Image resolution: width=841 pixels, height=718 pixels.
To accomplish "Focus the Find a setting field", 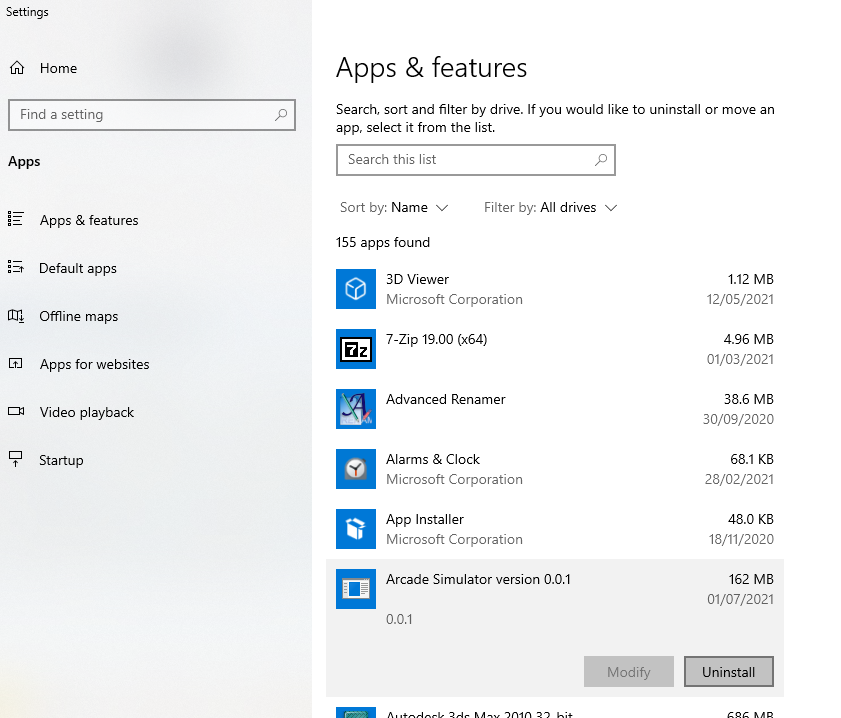I will [152, 115].
